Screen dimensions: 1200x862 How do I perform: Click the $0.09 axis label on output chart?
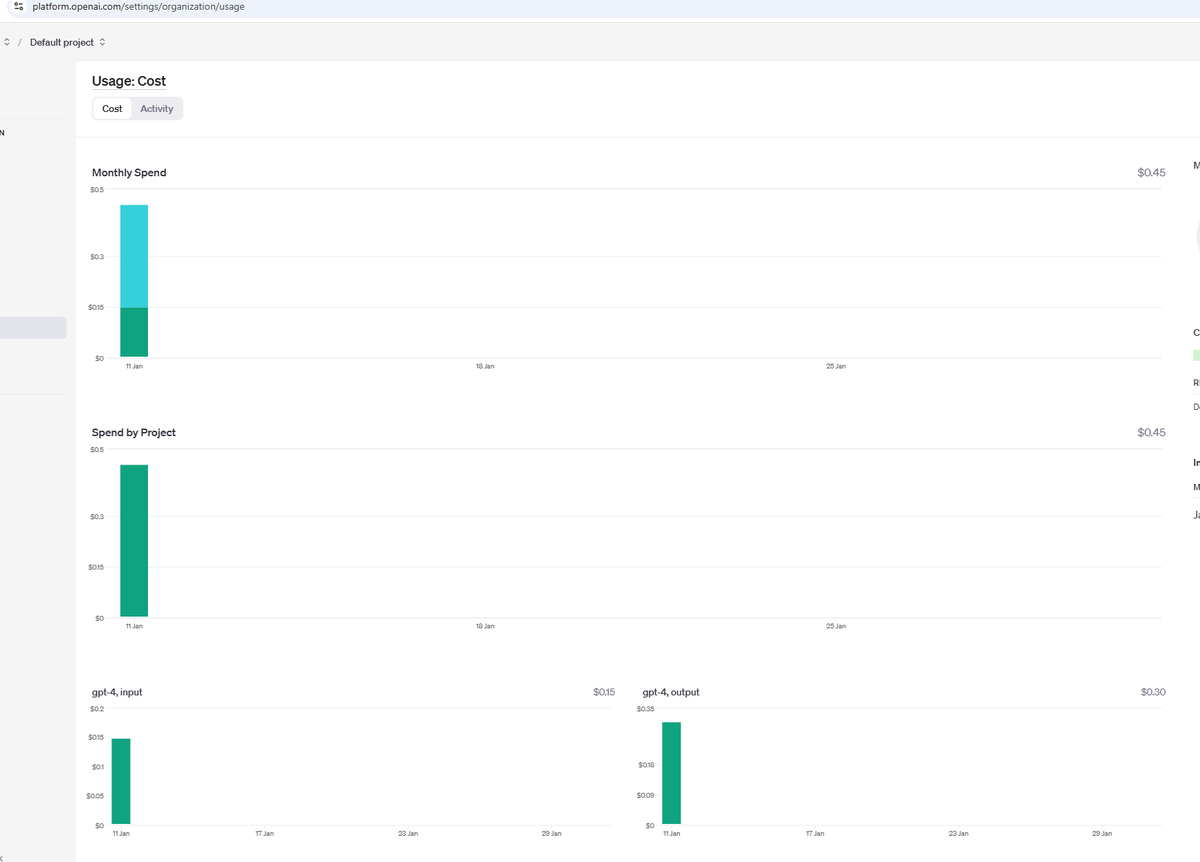[646, 796]
